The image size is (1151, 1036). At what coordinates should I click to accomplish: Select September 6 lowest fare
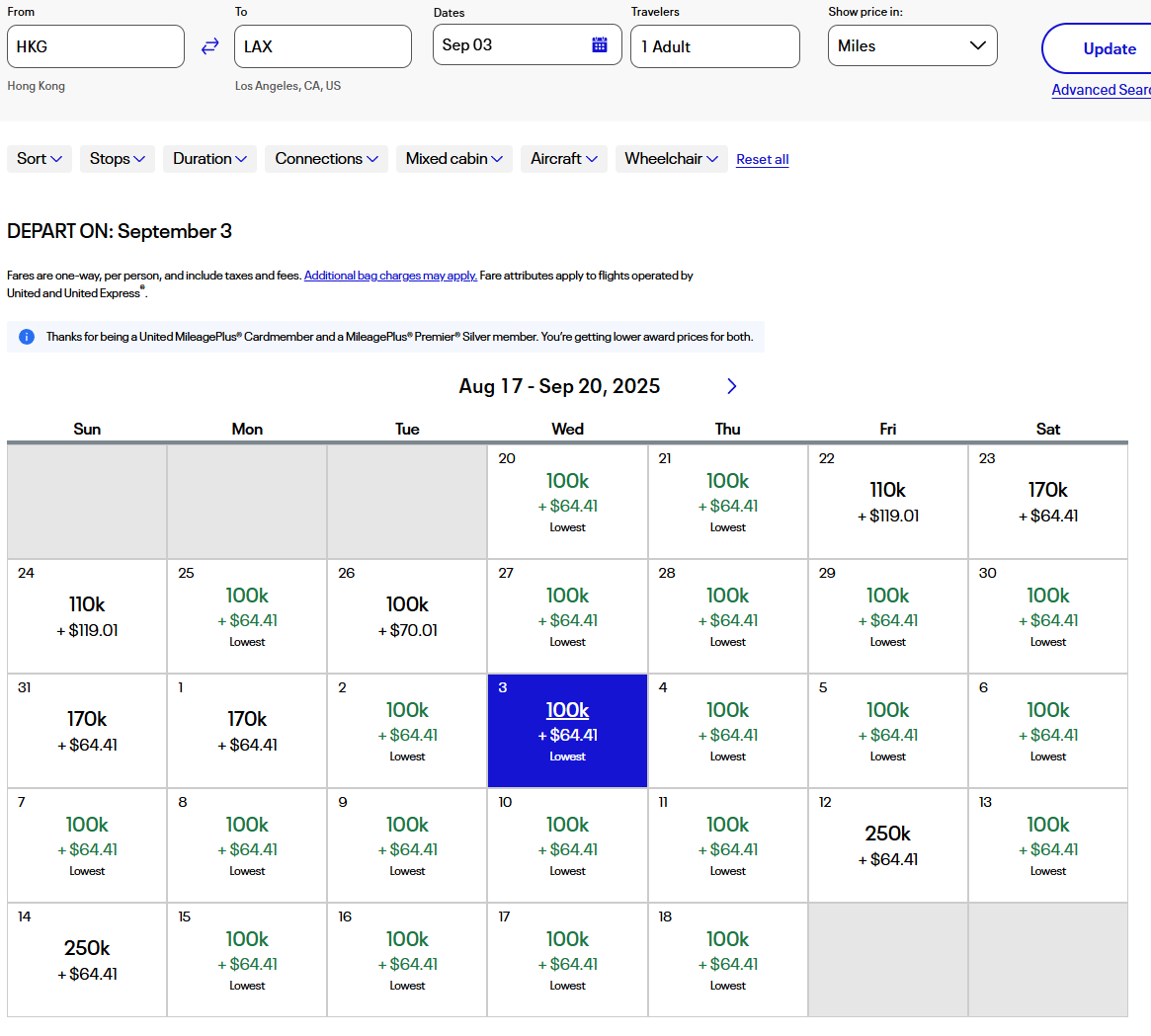(x=1047, y=731)
